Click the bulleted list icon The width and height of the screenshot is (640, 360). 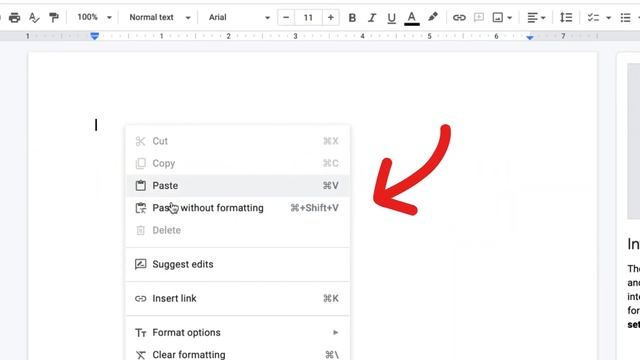pos(625,18)
